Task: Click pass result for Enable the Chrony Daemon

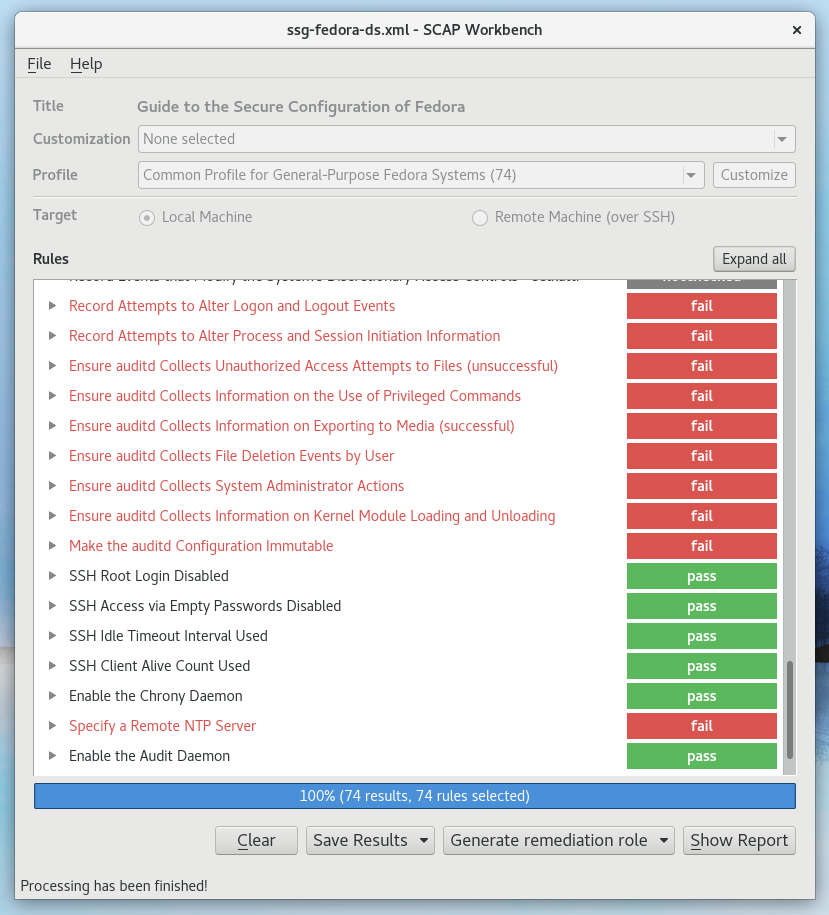Action: (x=702, y=696)
